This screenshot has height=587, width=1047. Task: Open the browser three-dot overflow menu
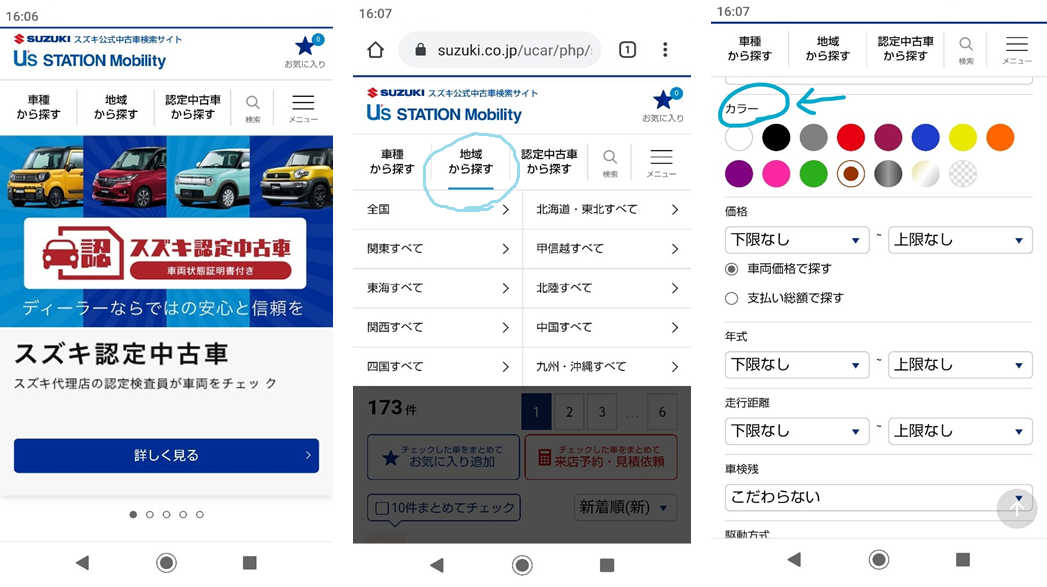coord(665,49)
